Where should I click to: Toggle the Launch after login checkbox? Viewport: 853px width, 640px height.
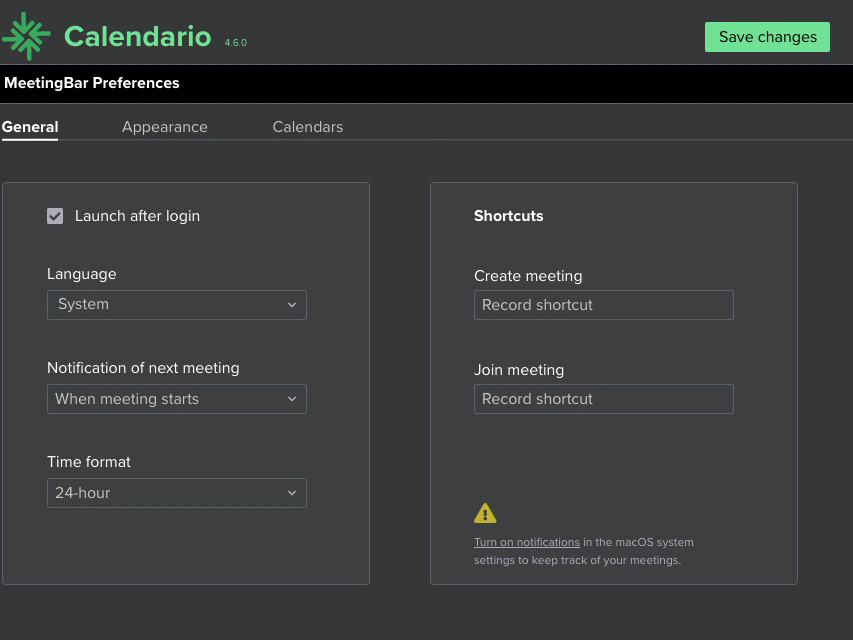pyautogui.click(x=55, y=216)
